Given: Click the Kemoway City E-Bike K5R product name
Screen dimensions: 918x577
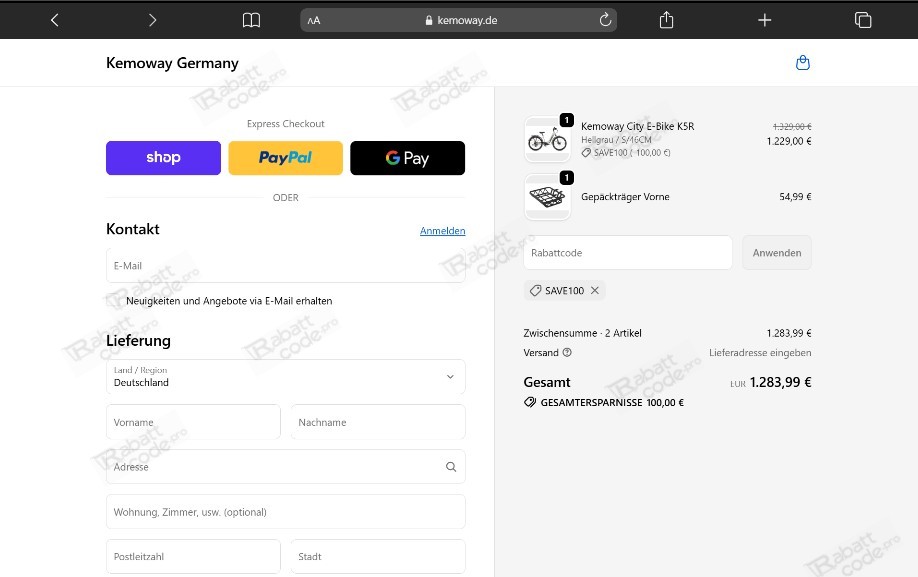Looking at the screenshot, I should pos(638,126).
